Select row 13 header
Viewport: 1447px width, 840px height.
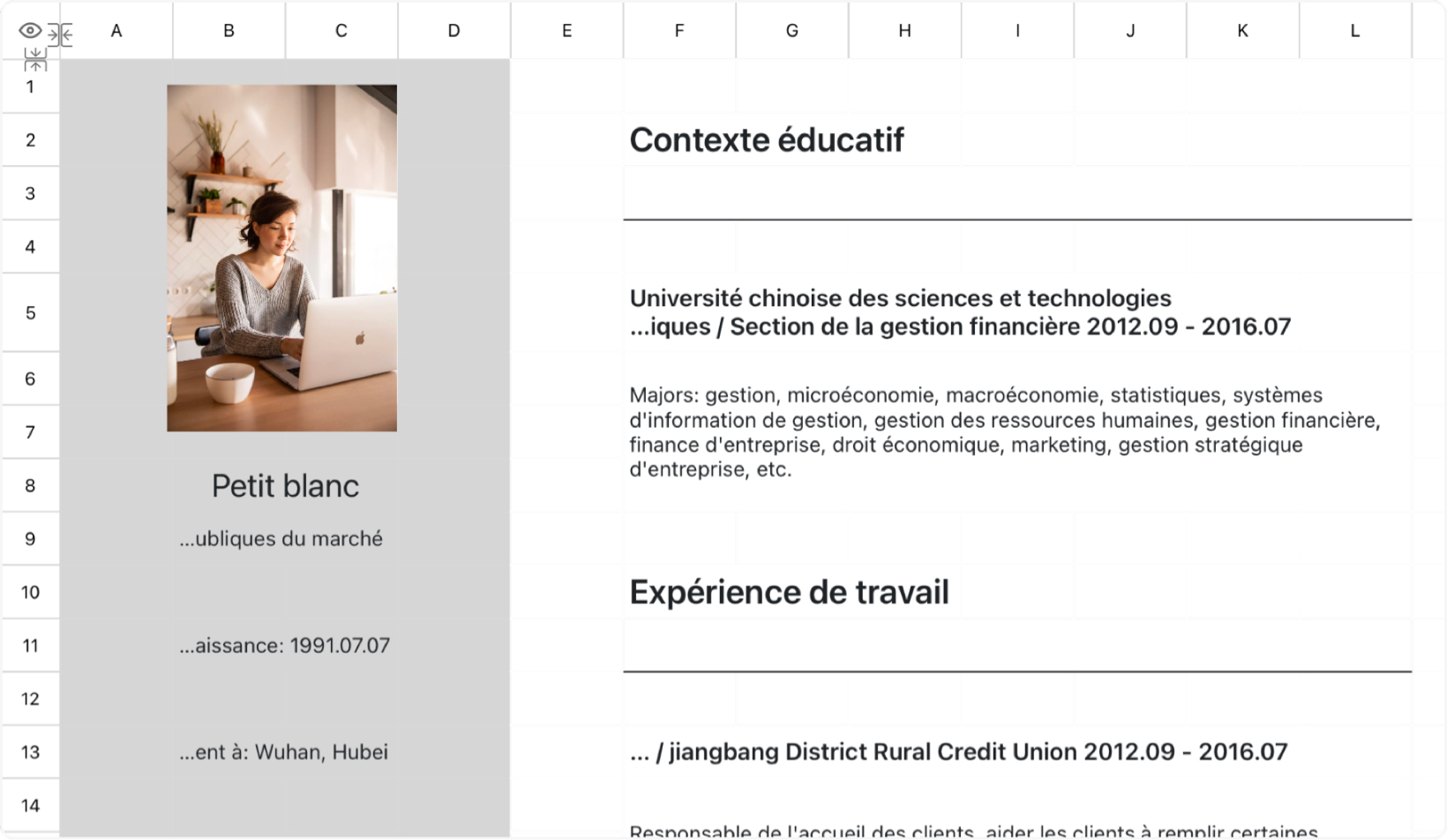tap(30, 753)
